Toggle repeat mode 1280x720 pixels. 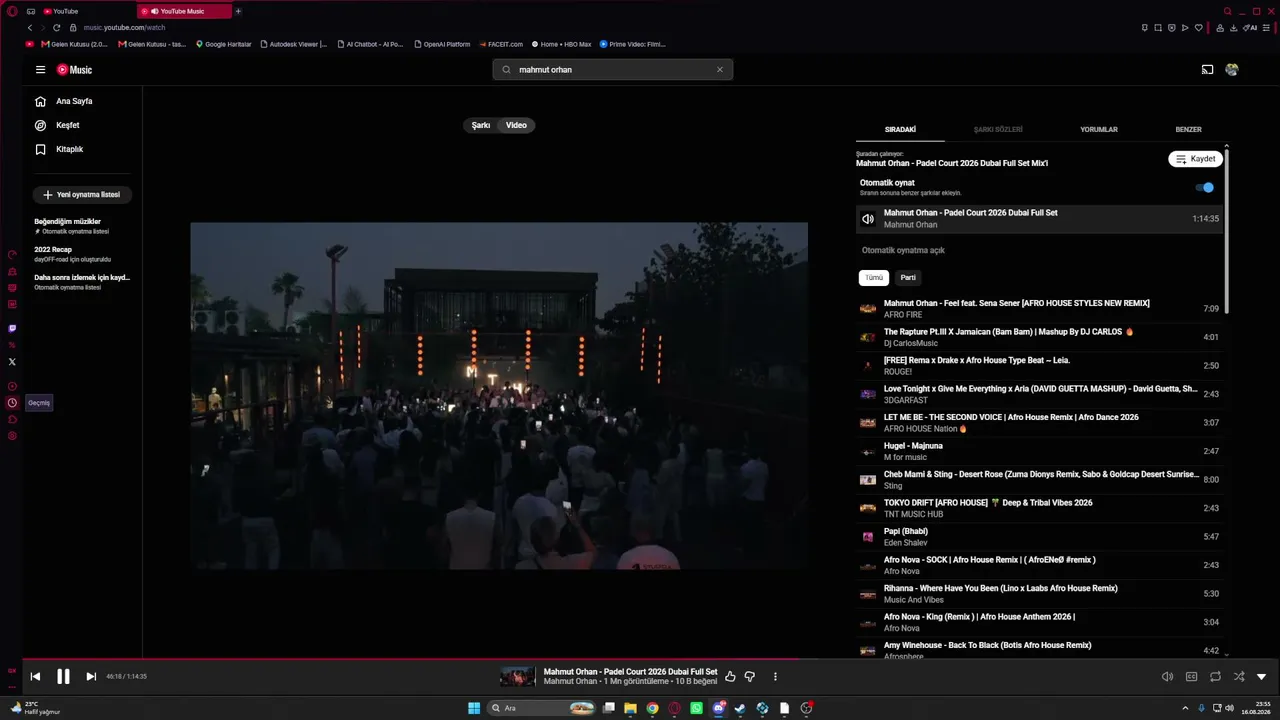coord(1215,677)
